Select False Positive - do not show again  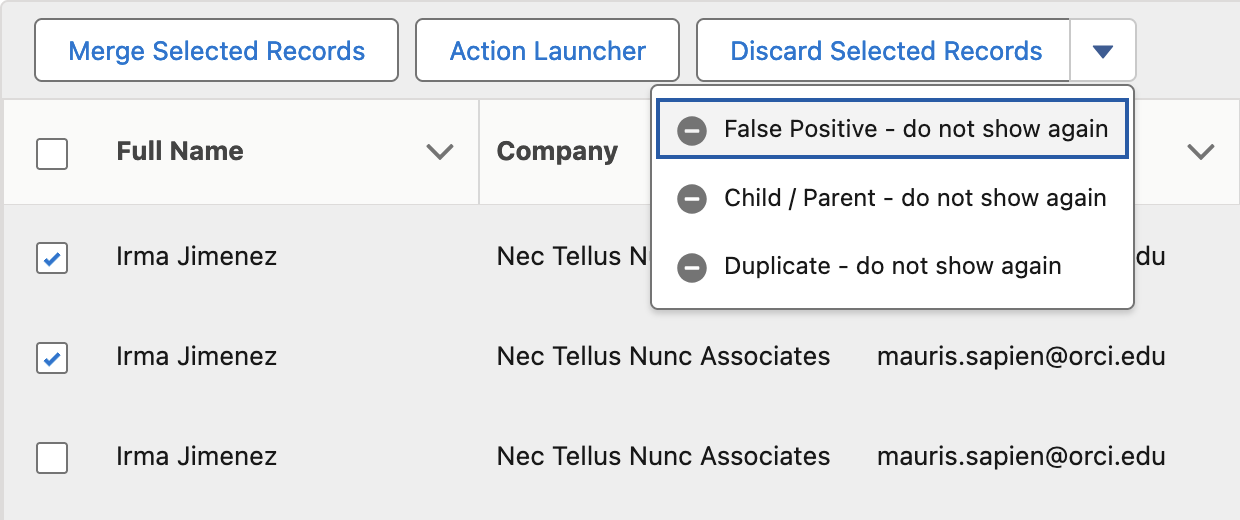[893, 129]
